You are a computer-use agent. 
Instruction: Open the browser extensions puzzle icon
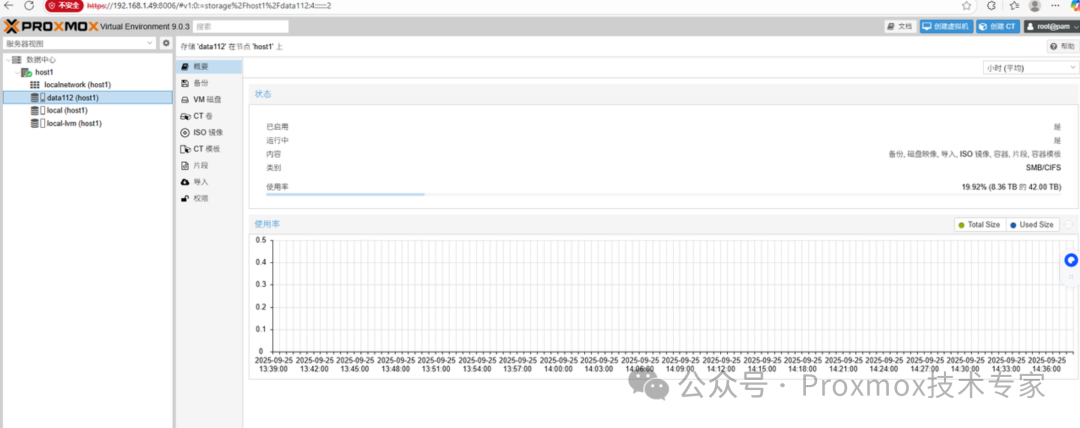coord(991,6)
